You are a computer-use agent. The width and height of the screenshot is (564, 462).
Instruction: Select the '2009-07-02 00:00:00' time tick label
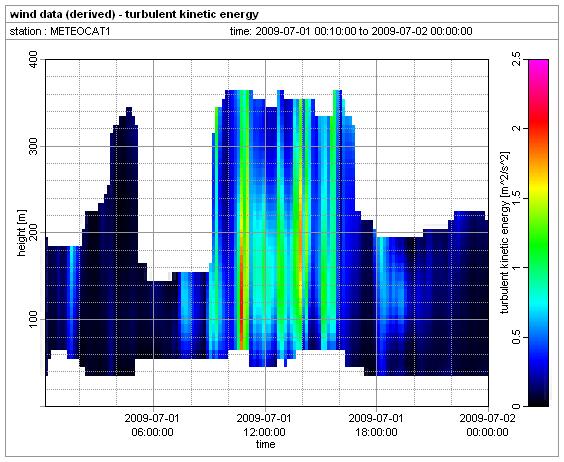487,425
